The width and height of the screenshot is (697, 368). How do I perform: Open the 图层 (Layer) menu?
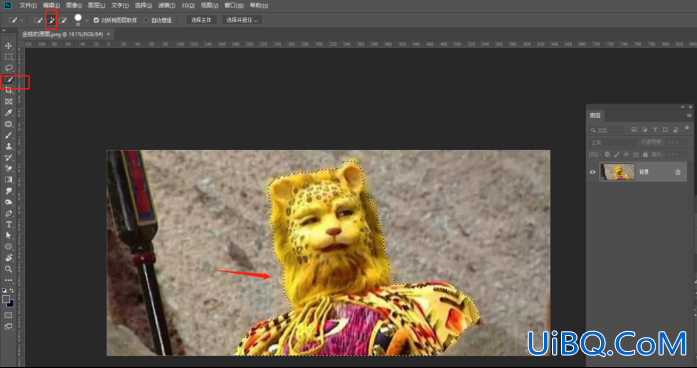tap(96, 5)
